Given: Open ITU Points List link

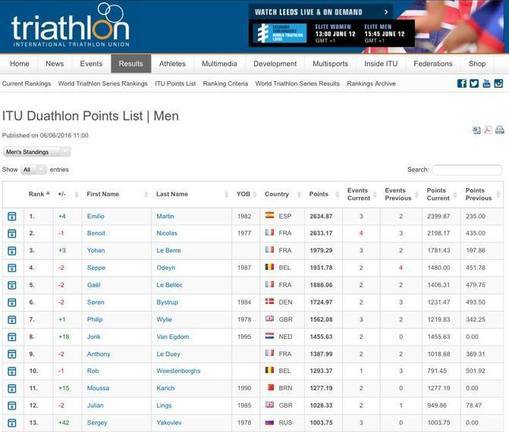Looking at the screenshot, I should 175,84.
